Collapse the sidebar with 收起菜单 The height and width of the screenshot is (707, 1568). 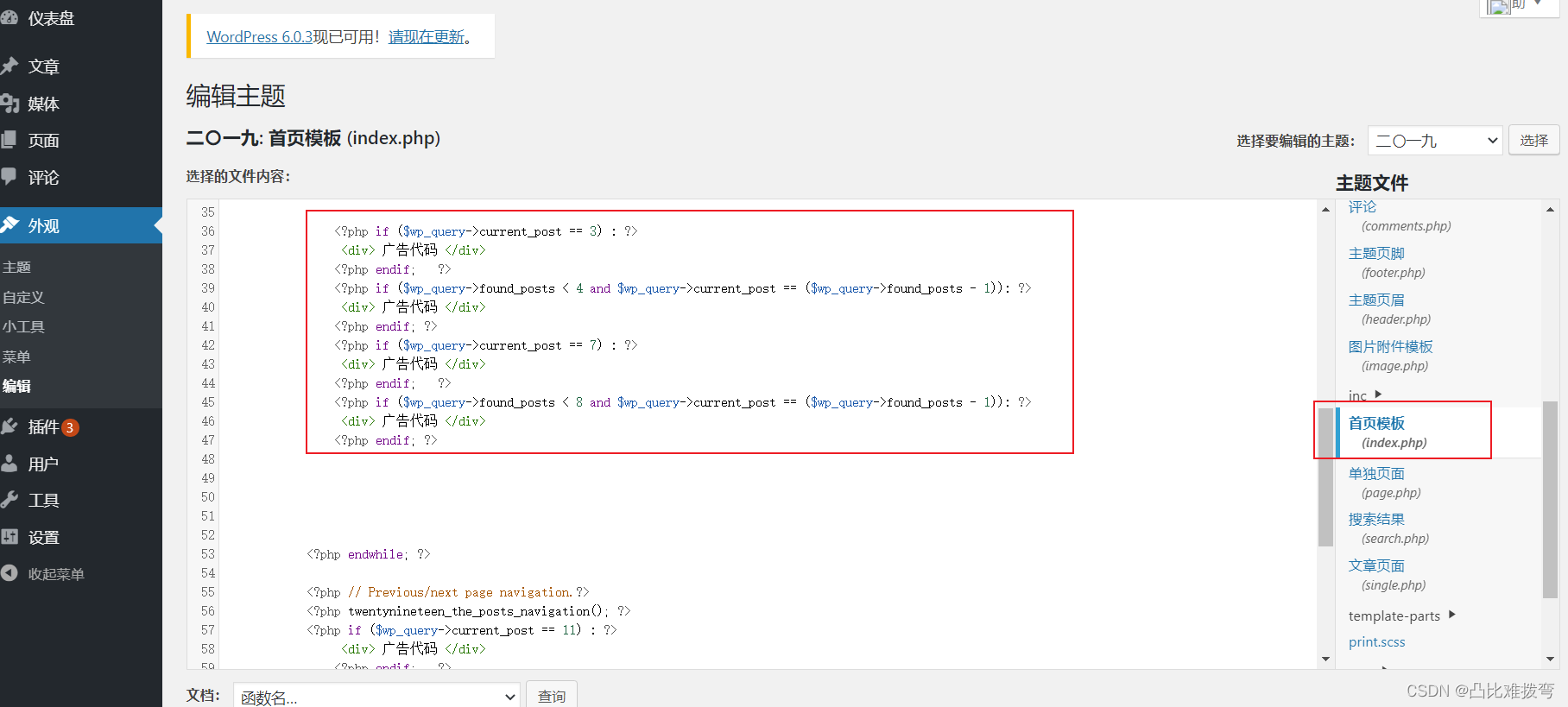click(55, 574)
